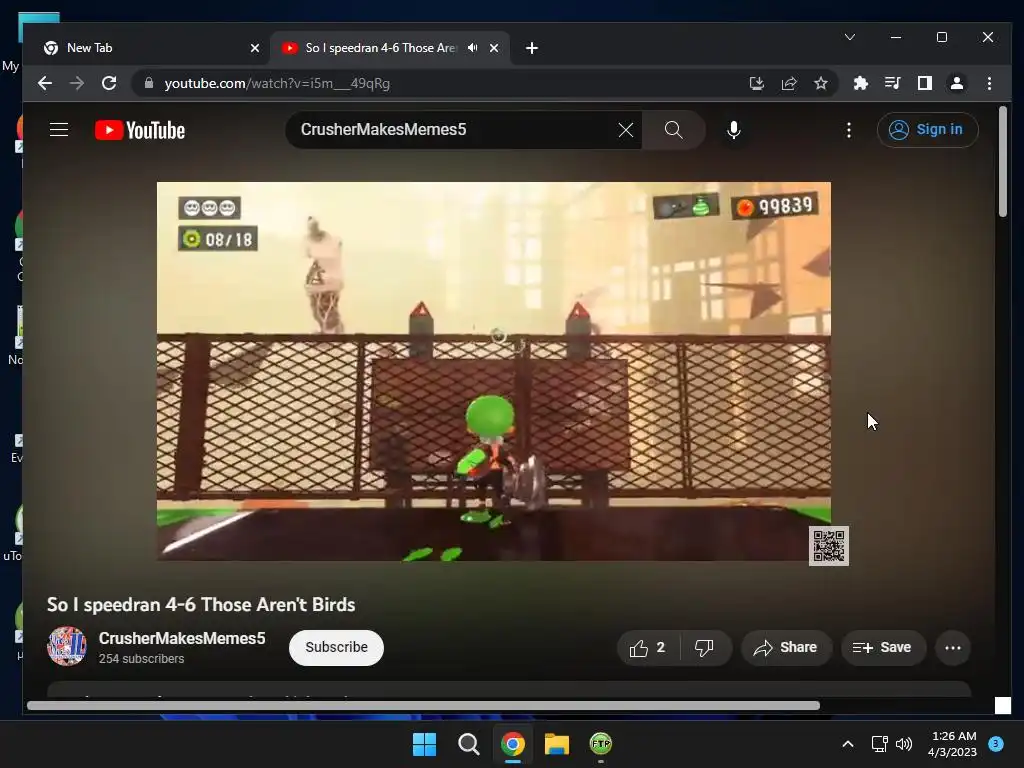Click the page vertical scrollbar thumb
This screenshot has height=768, width=1024.
point(1002,162)
